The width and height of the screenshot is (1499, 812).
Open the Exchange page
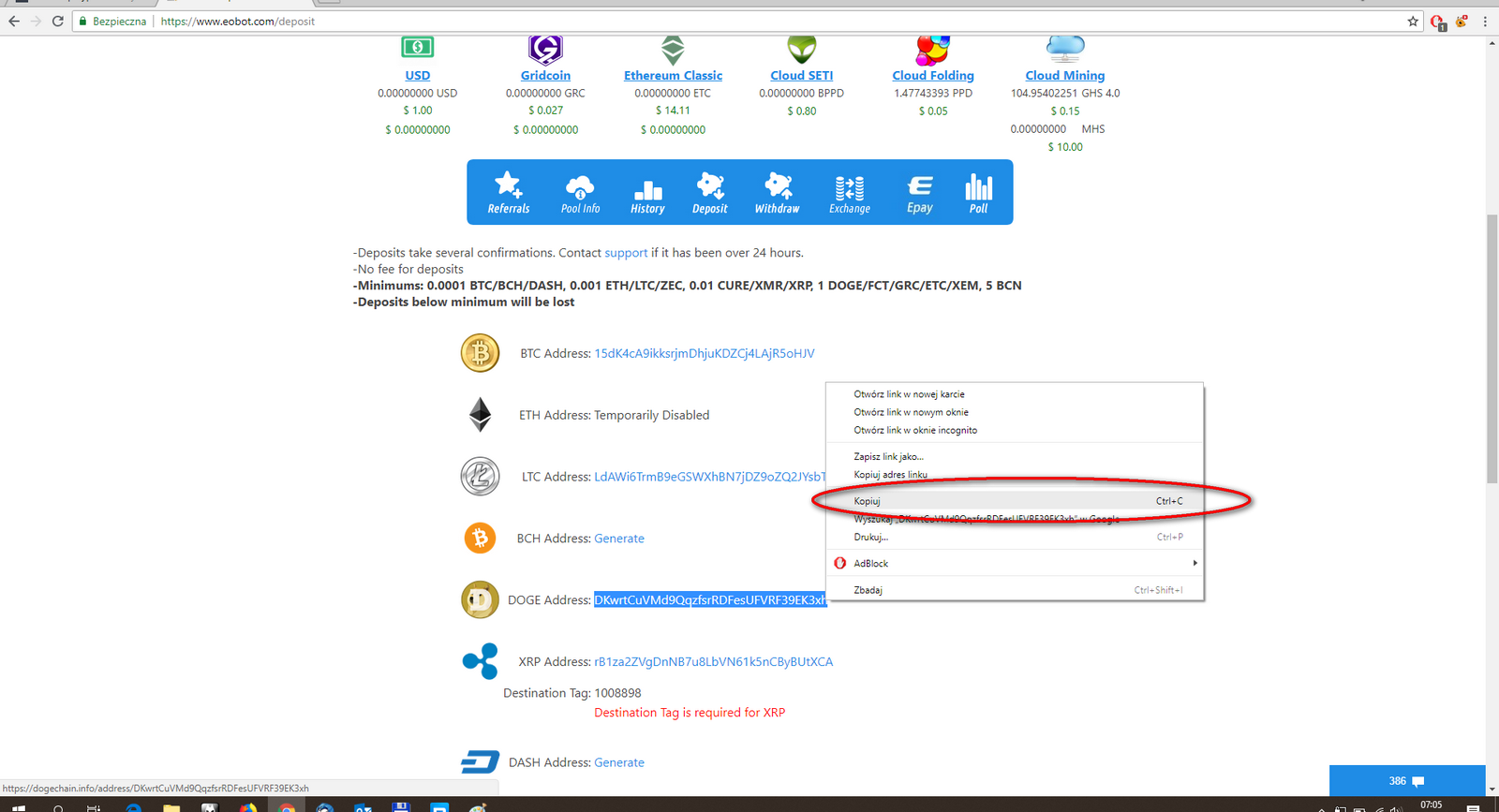click(850, 193)
